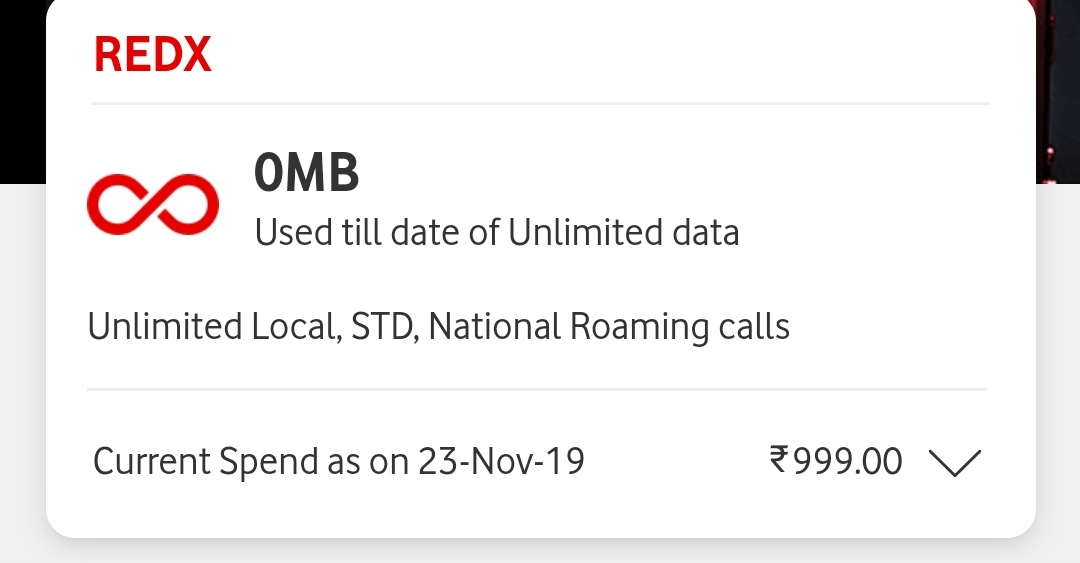Click the black banner at top left
Image resolution: width=1080 pixels, height=563 pixels.
(22, 90)
